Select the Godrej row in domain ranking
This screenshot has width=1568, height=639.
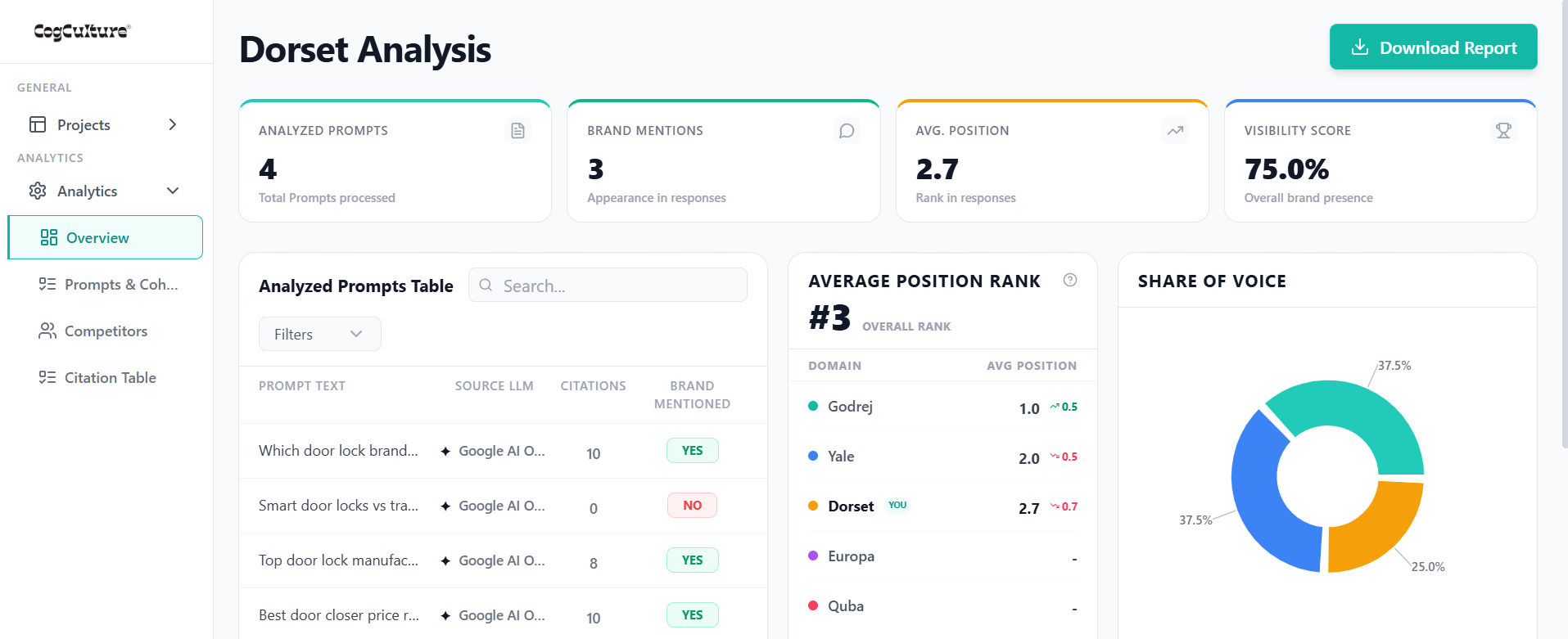click(x=942, y=407)
